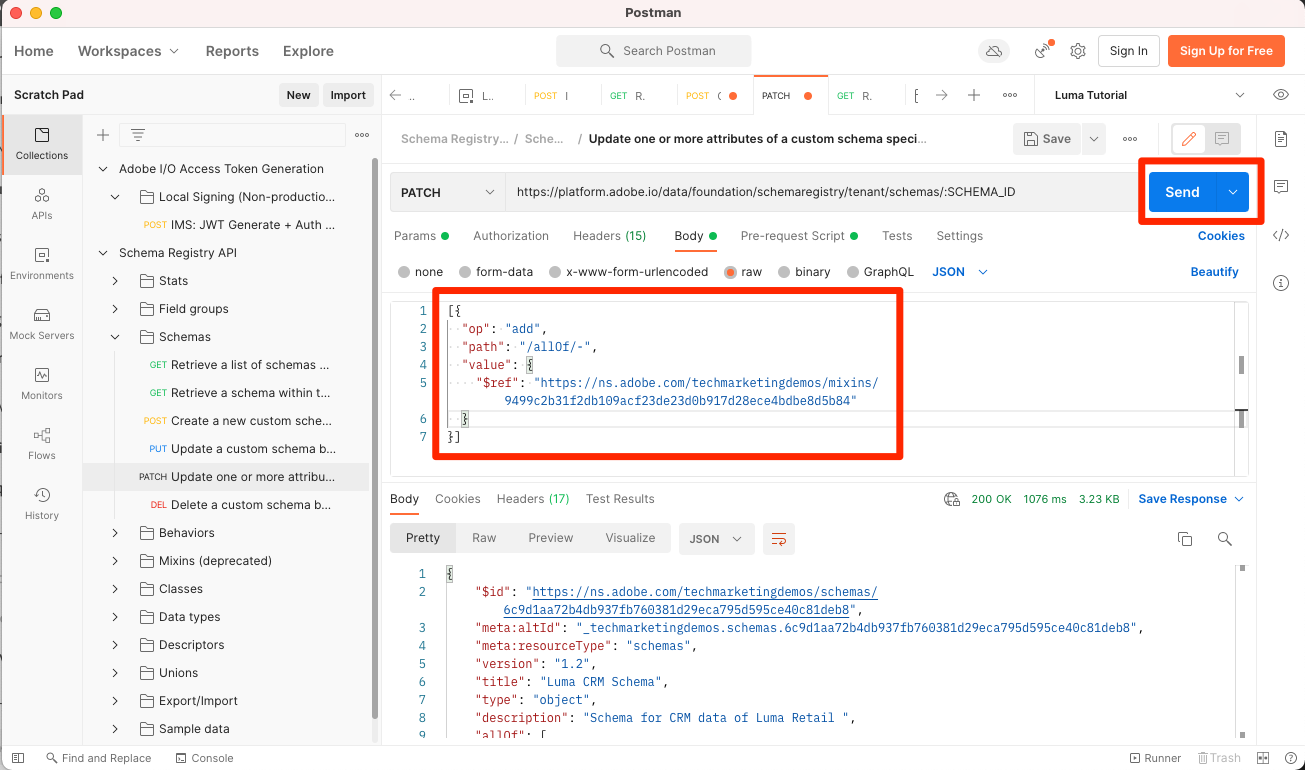Click the Import button
Screen dimensions: 1305x770
point(348,95)
